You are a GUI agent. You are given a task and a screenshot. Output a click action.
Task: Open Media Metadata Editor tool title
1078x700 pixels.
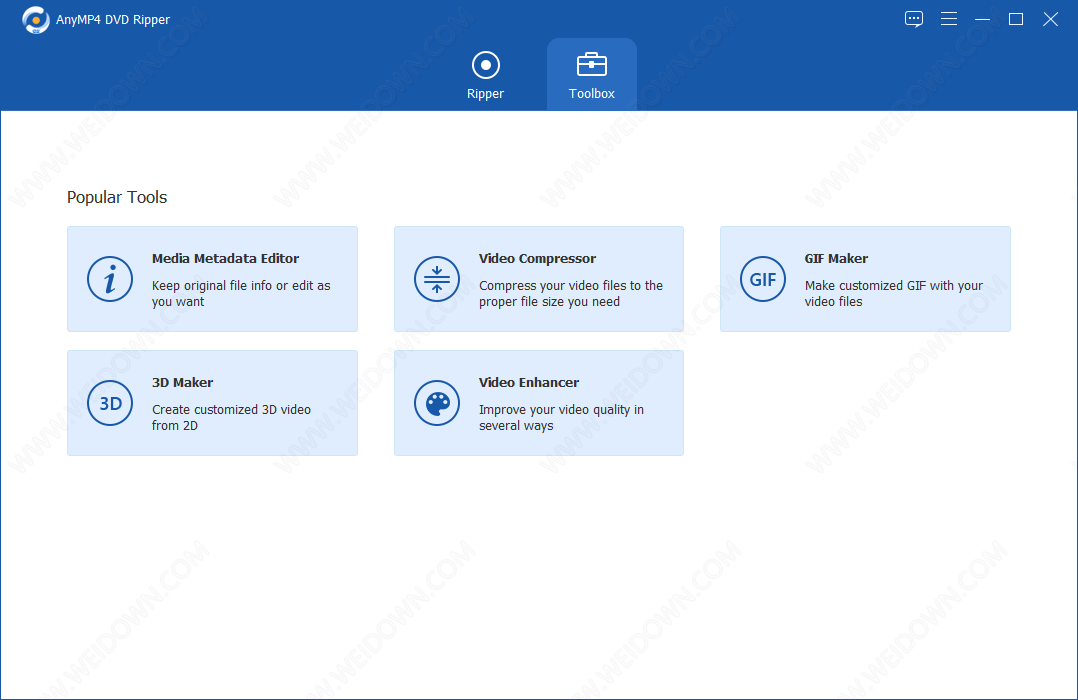(x=226, y=259)
